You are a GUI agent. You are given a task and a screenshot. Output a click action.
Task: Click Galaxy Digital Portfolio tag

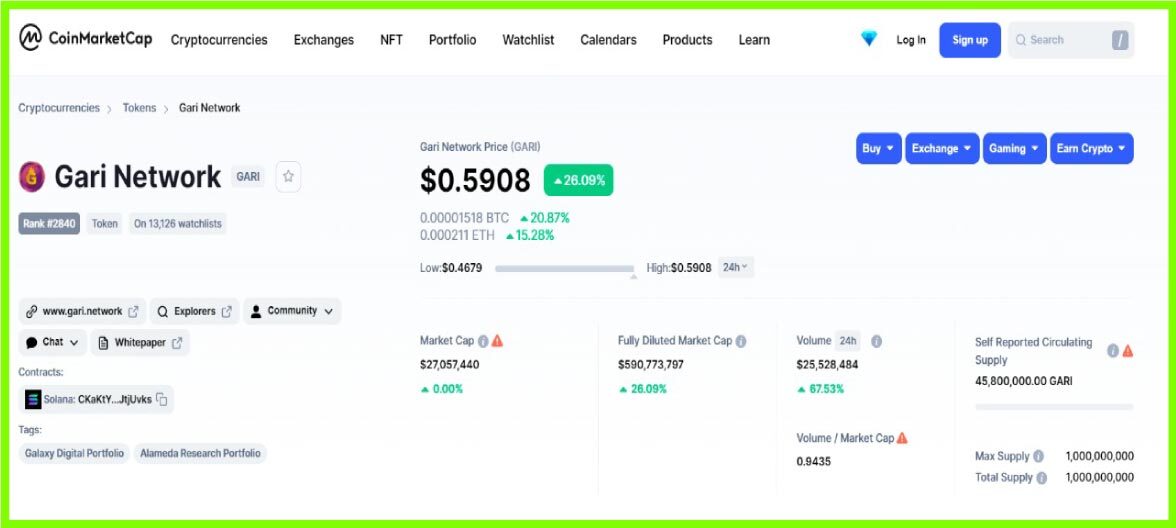coord(74,453)
